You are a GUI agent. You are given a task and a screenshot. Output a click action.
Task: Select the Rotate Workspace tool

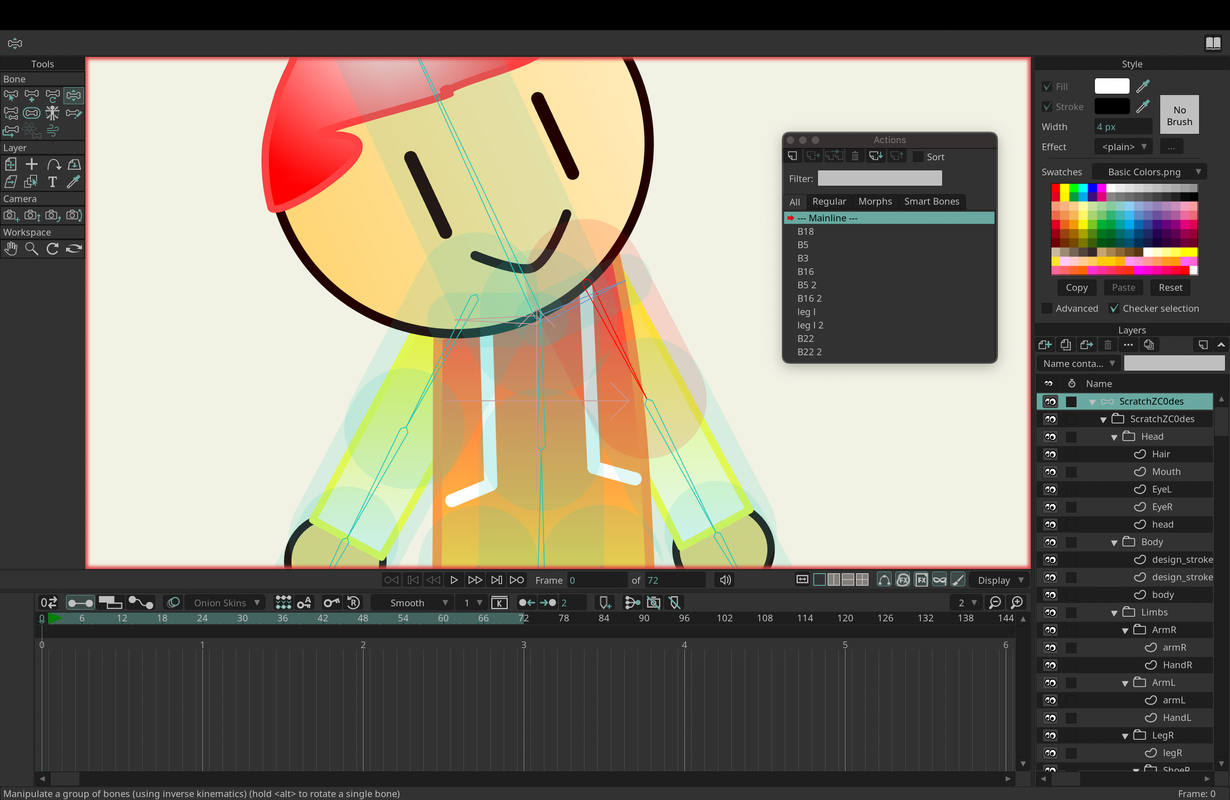pyautogui.click(x=53, y=249)
